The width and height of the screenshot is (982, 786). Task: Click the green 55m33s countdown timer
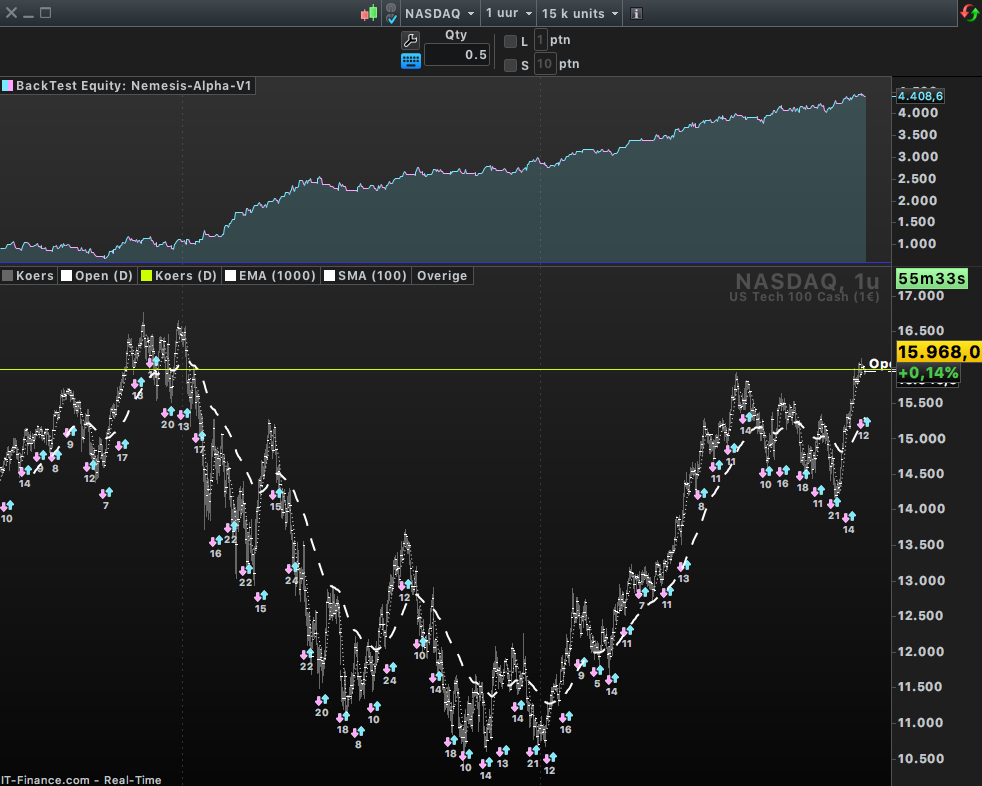click(932, 278)
